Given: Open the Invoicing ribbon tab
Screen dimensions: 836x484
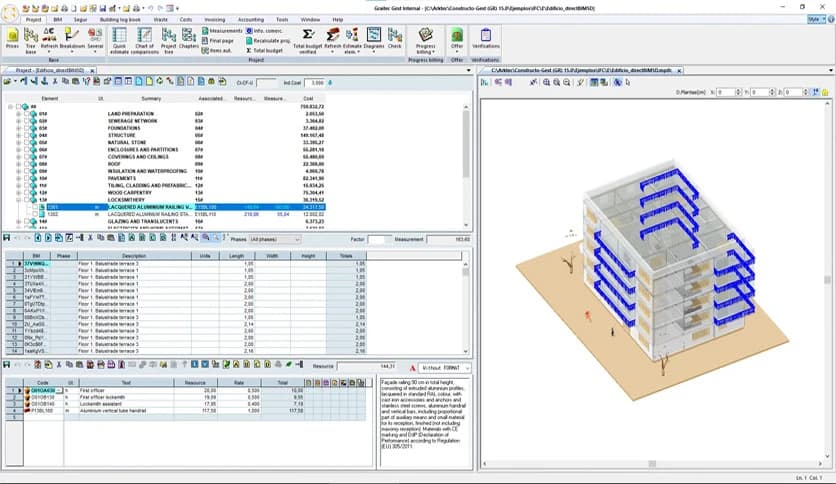Looking at the screenshot, I should [x=215, y=20].
